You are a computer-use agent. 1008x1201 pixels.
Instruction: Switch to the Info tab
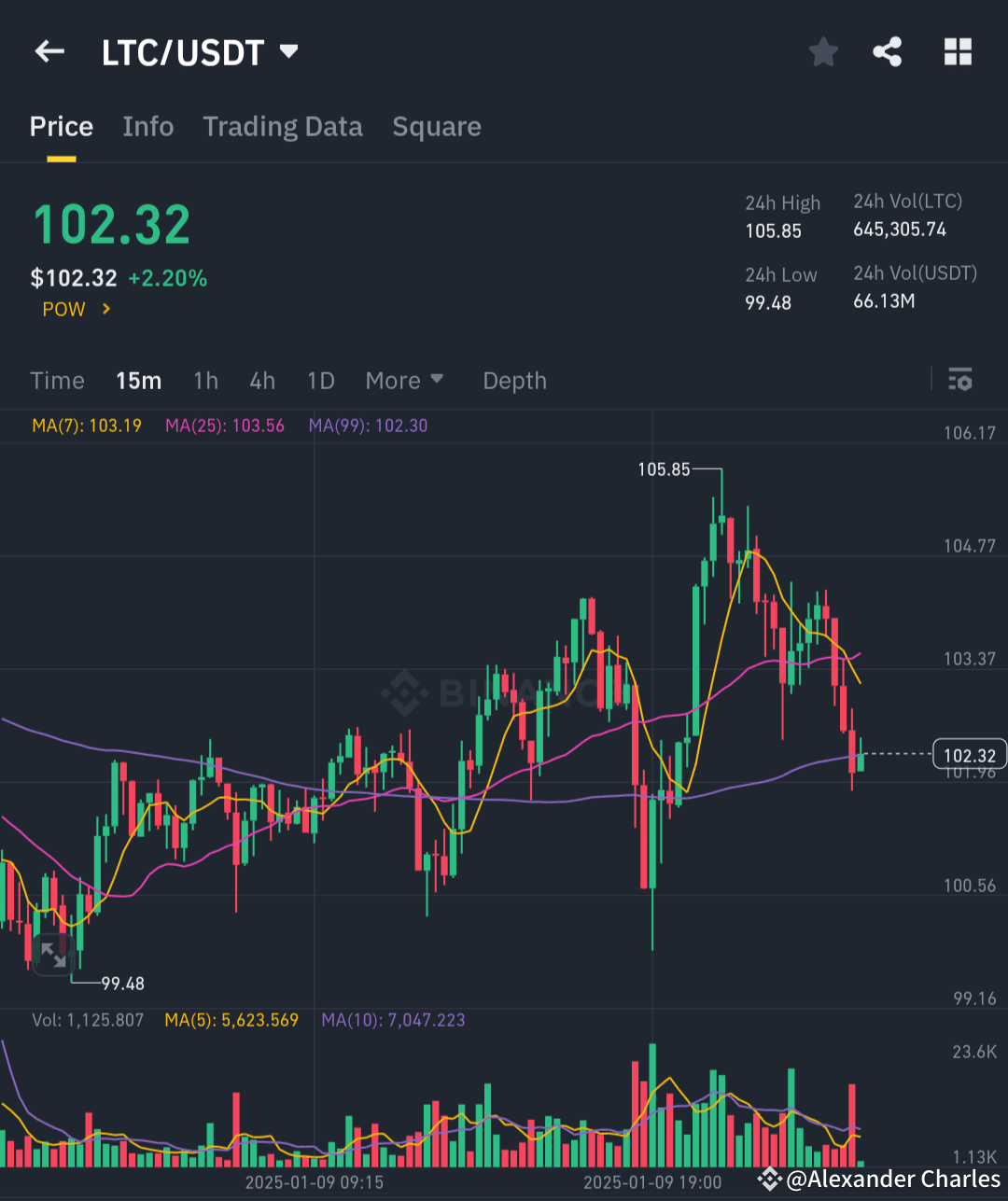[x=148, y=127]
